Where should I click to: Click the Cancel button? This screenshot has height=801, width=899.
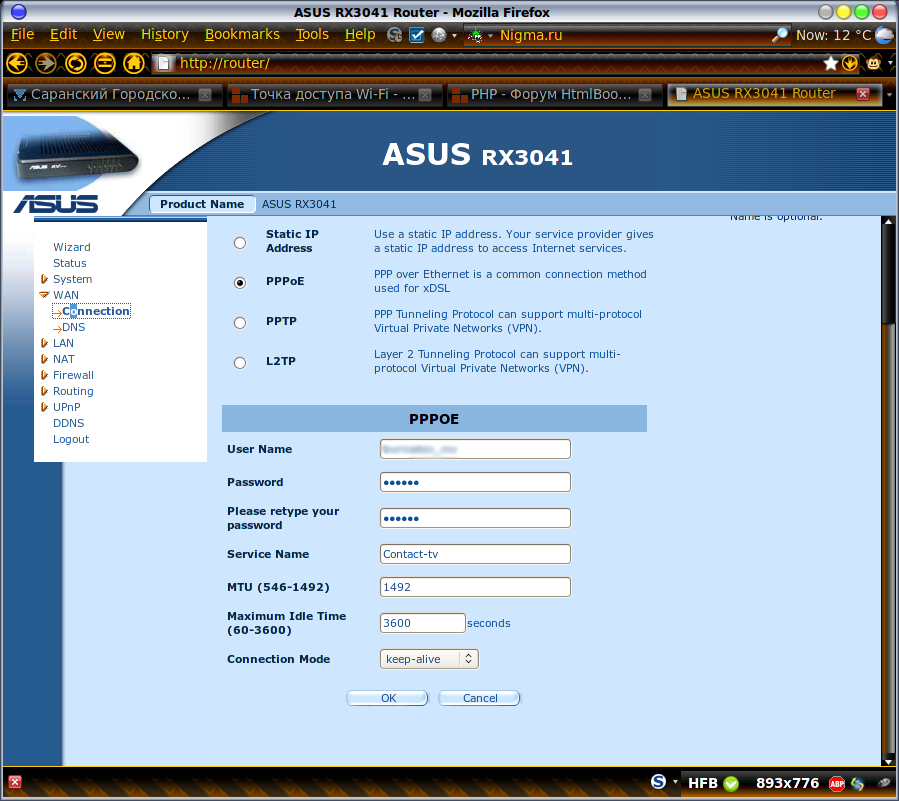(480, 698)
